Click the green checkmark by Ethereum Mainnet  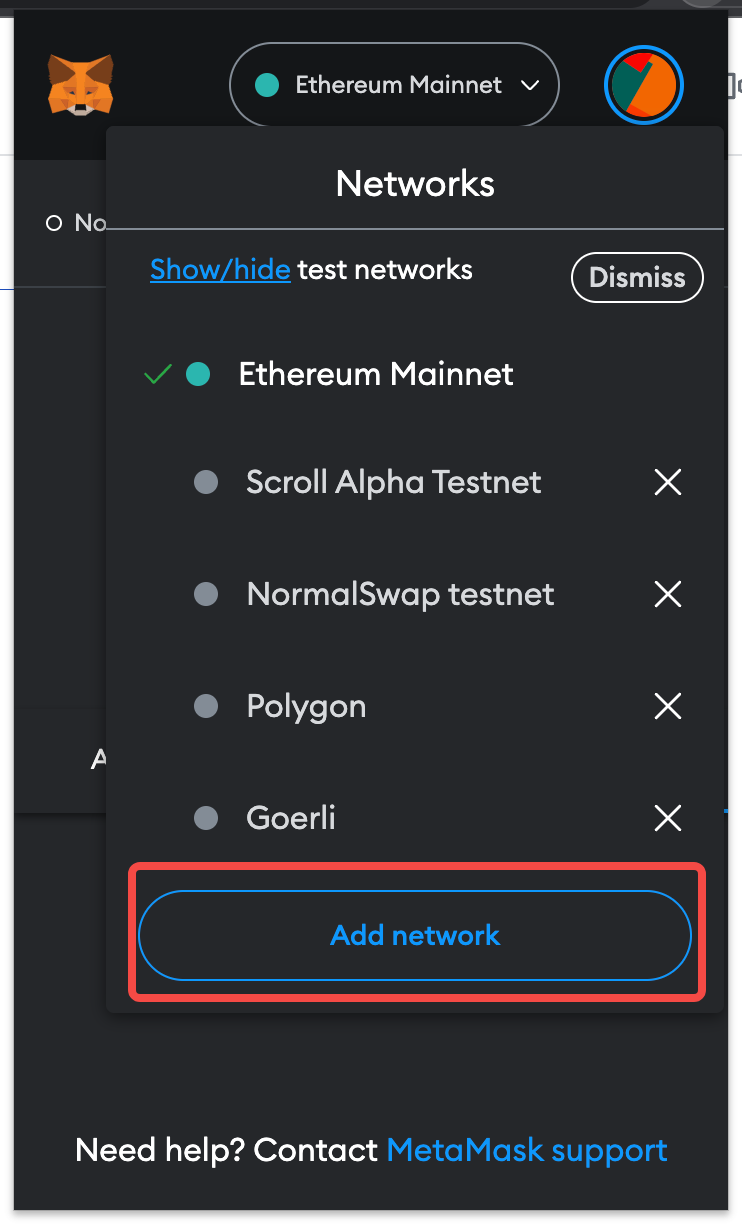point(158,375)
